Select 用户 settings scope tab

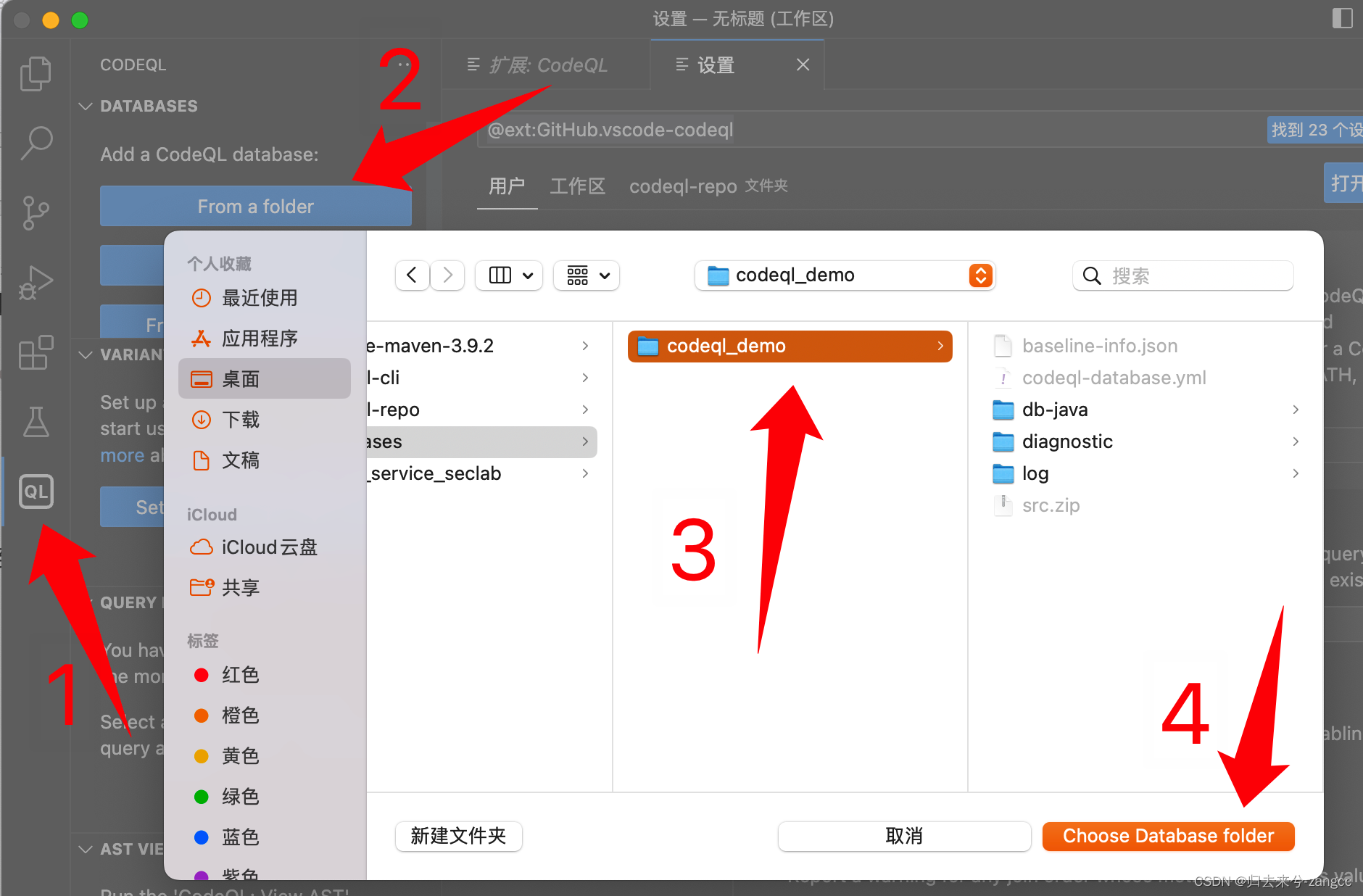click(507, 186)
